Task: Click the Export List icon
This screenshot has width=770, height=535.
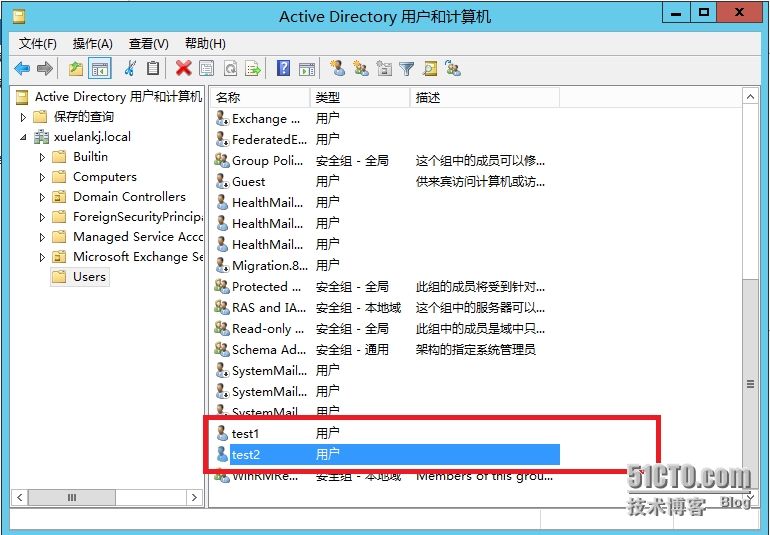Action: (x=253, y=68)
